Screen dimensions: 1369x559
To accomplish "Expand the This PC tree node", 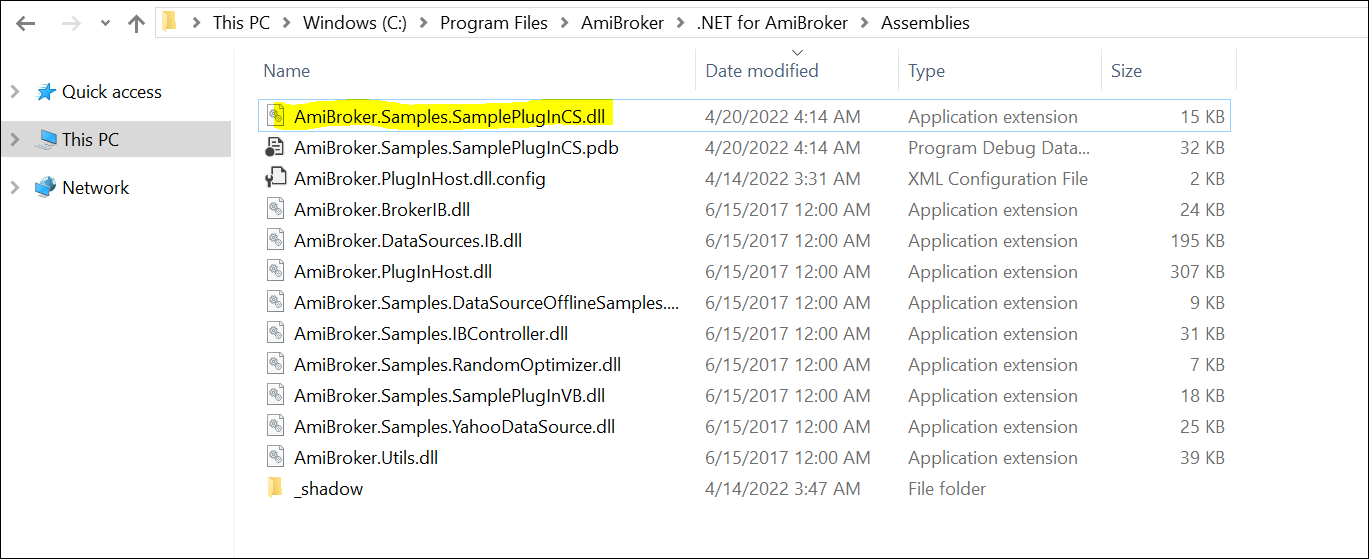I will coord(15,140).
